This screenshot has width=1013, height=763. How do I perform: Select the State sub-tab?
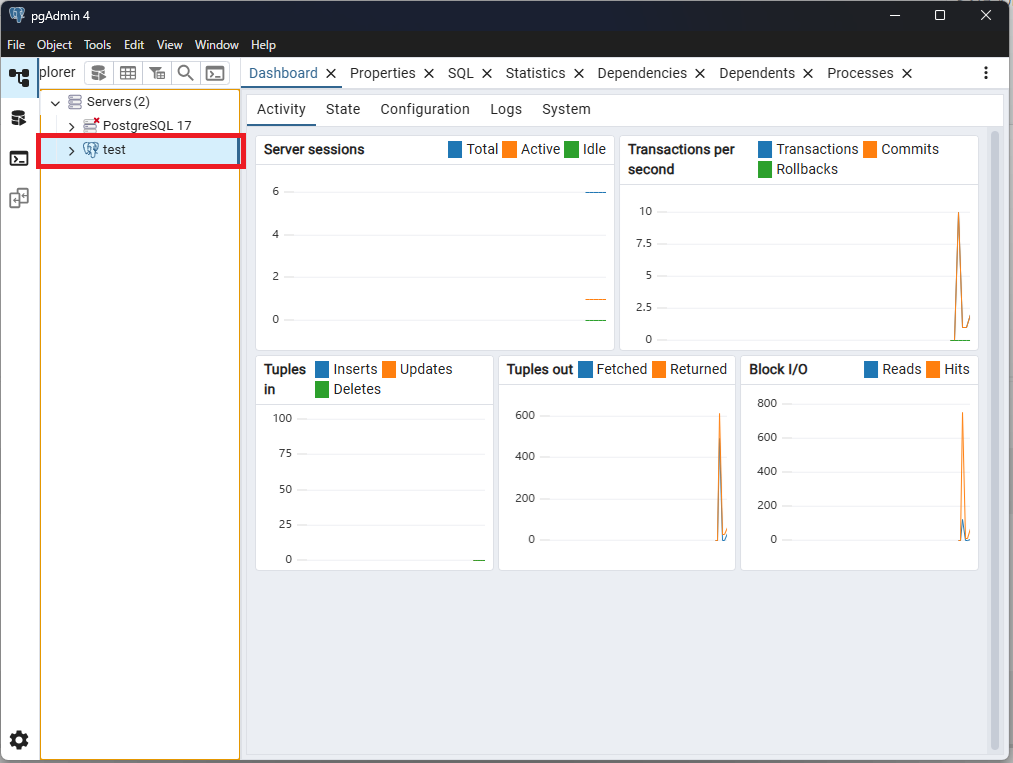click(x=342, y=109)
